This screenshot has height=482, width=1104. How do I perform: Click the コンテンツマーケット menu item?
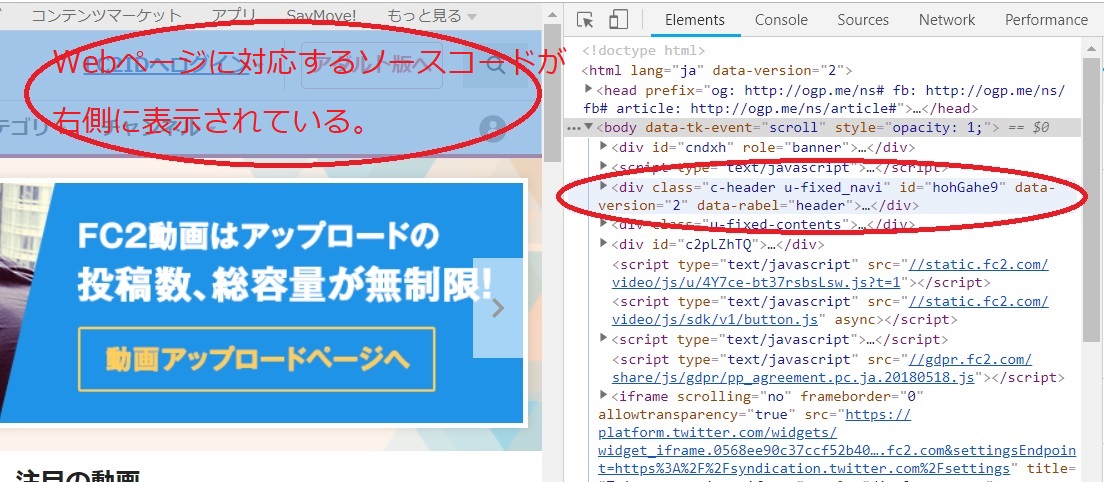pyautogui.click(x=106, y=15)
